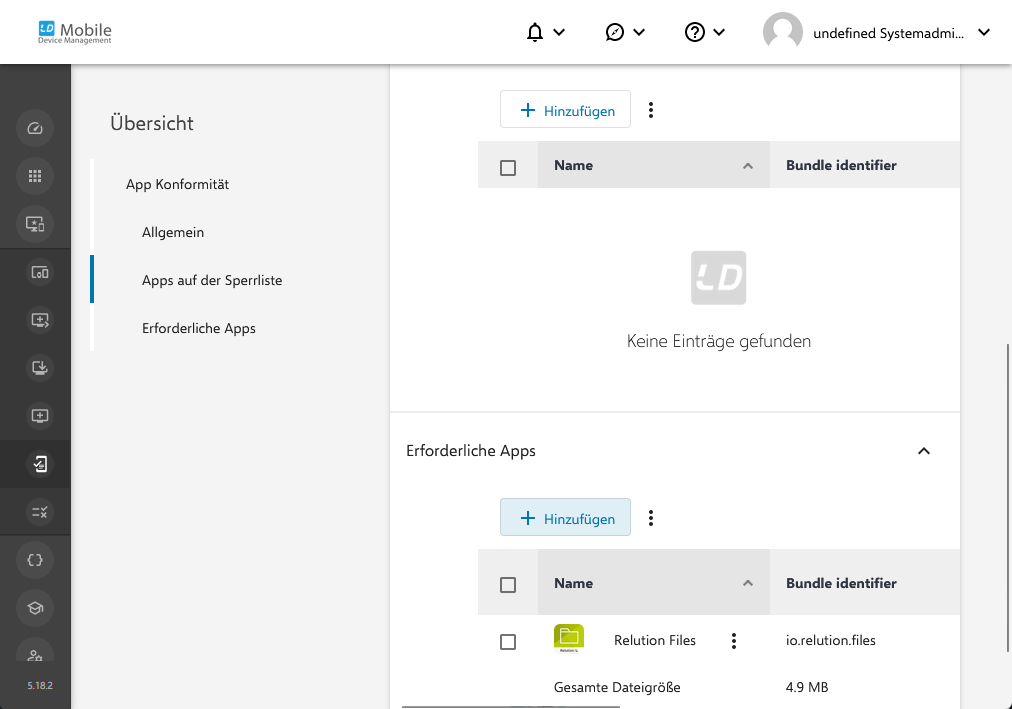Image resolution: width=1012 pixels, height=709 pixels.
Task: Expand the compass menu dropdown chevron
Action: coord(639,32)
